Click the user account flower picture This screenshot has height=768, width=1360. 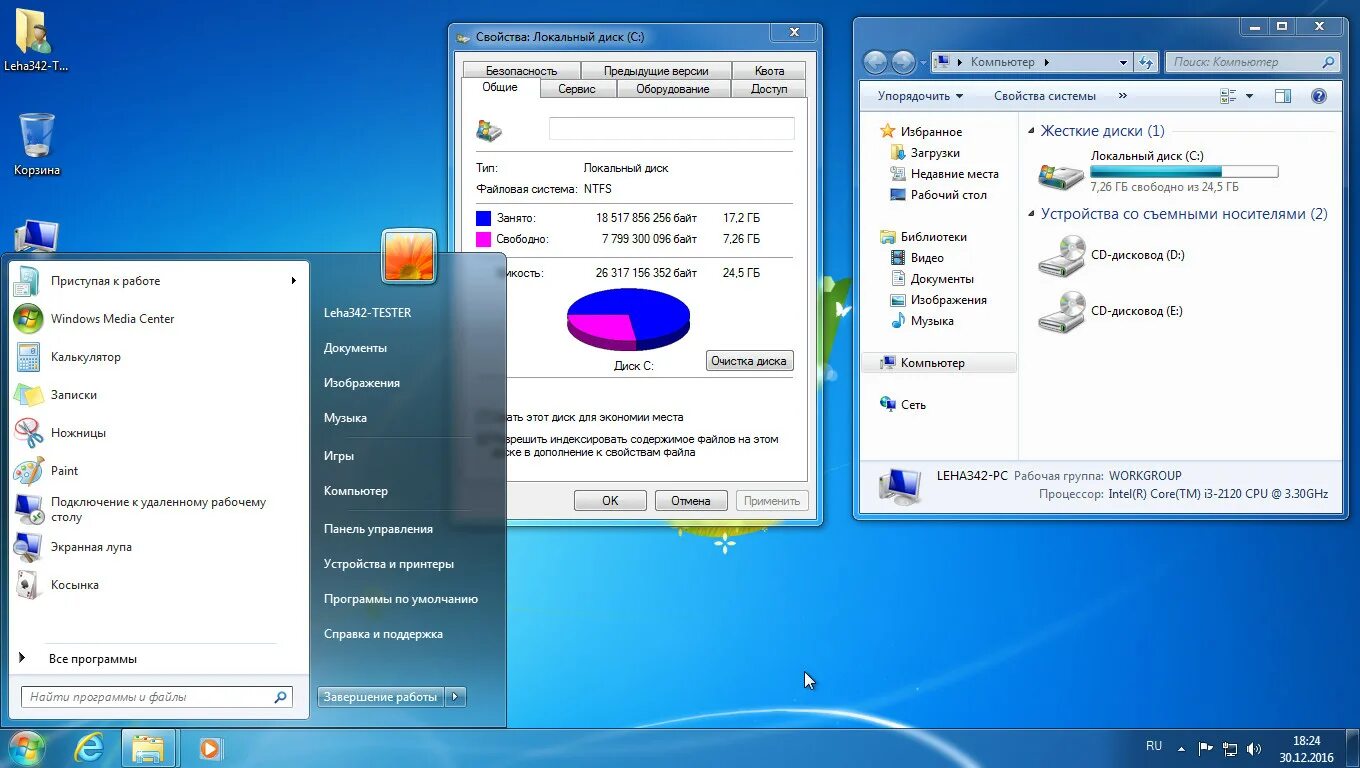(x=409, y=256)
